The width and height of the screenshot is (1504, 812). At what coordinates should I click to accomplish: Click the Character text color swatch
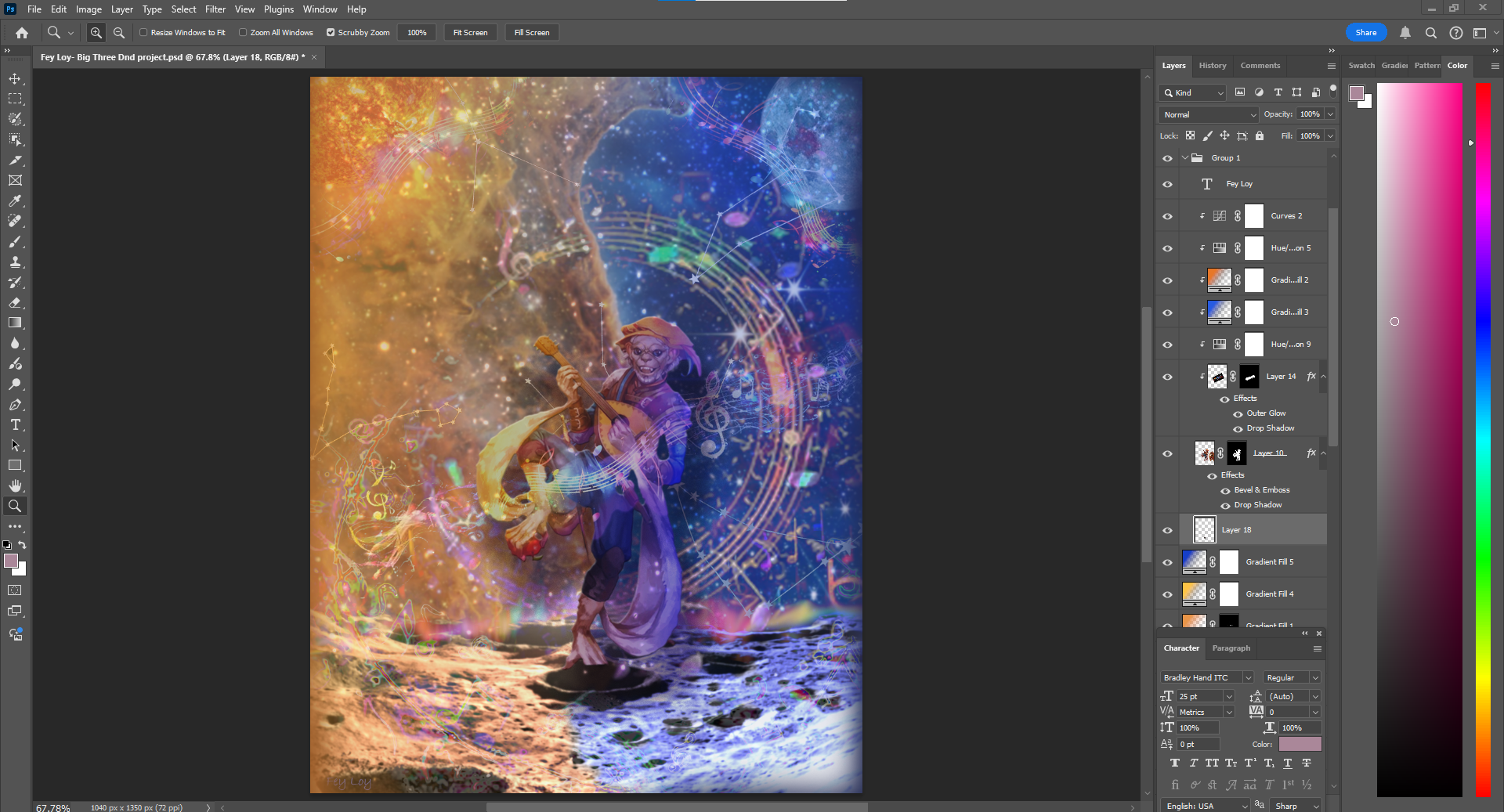tap(1300, 745)
